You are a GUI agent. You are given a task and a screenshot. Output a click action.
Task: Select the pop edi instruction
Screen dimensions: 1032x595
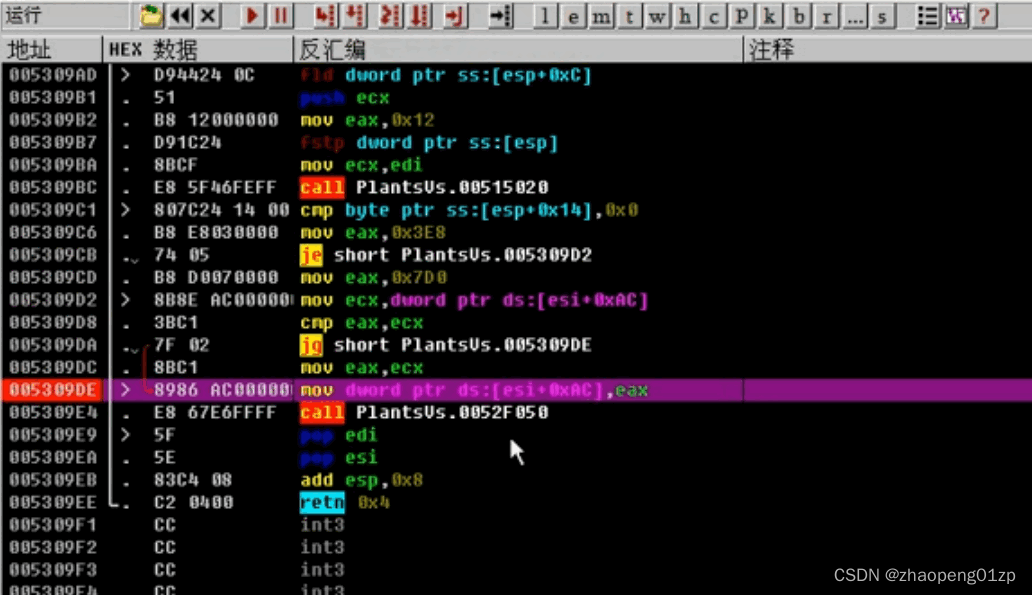click(x=339, y=435)
